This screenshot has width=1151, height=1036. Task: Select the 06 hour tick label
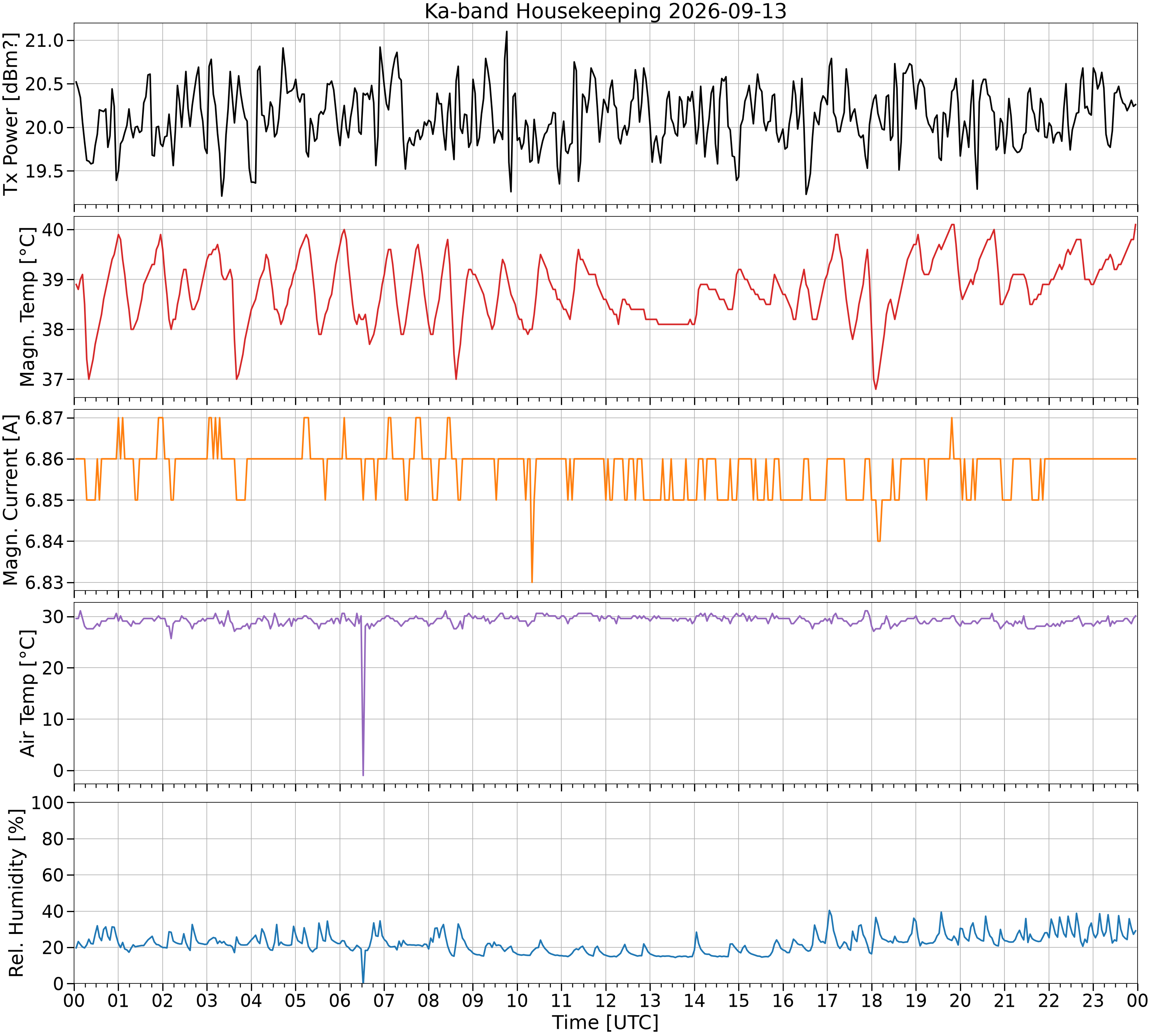[x=340, y=1000]
